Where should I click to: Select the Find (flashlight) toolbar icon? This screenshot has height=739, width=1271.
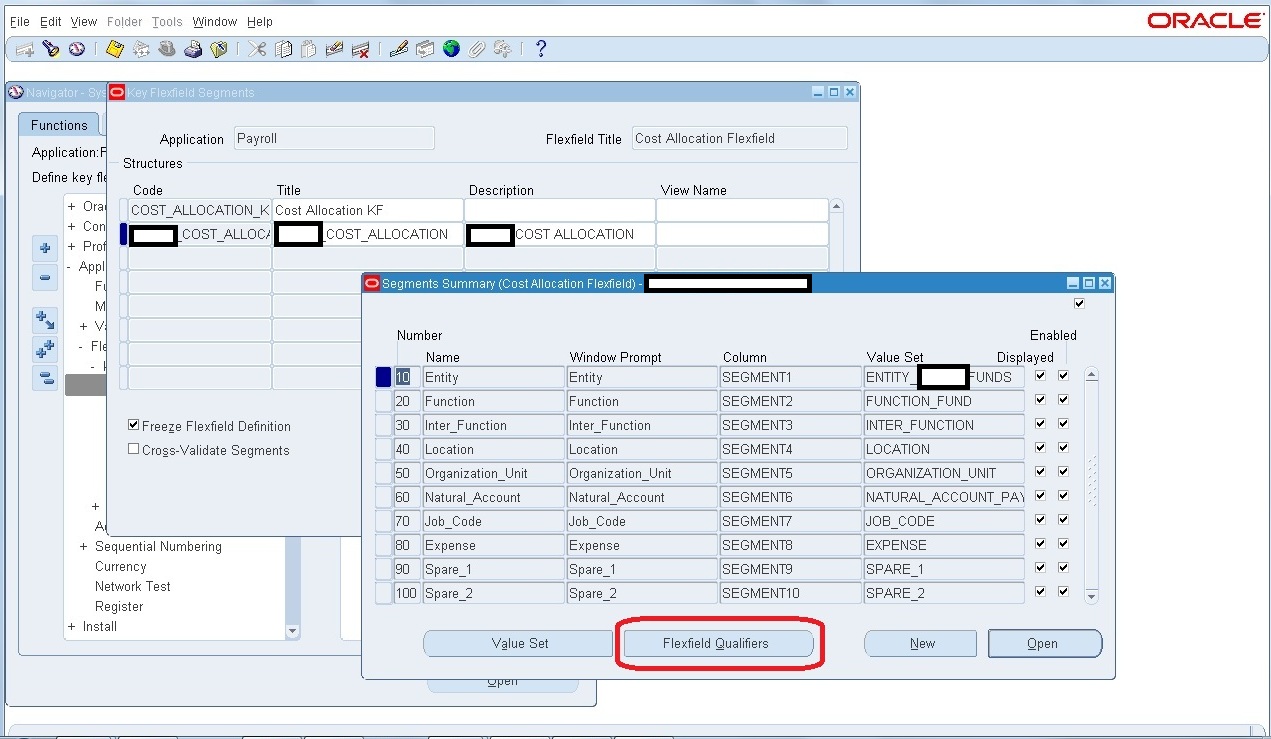(x=50, y=48)
